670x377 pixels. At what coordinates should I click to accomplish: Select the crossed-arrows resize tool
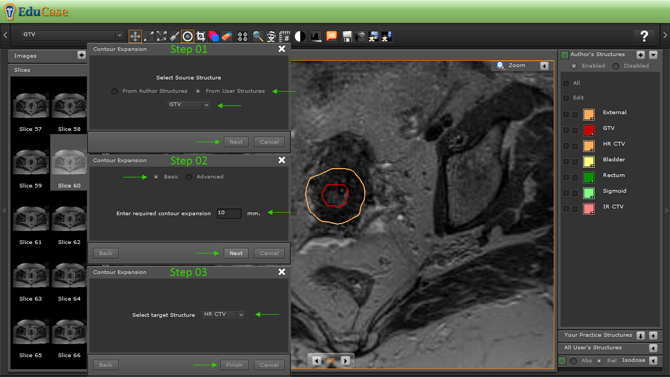162,36
